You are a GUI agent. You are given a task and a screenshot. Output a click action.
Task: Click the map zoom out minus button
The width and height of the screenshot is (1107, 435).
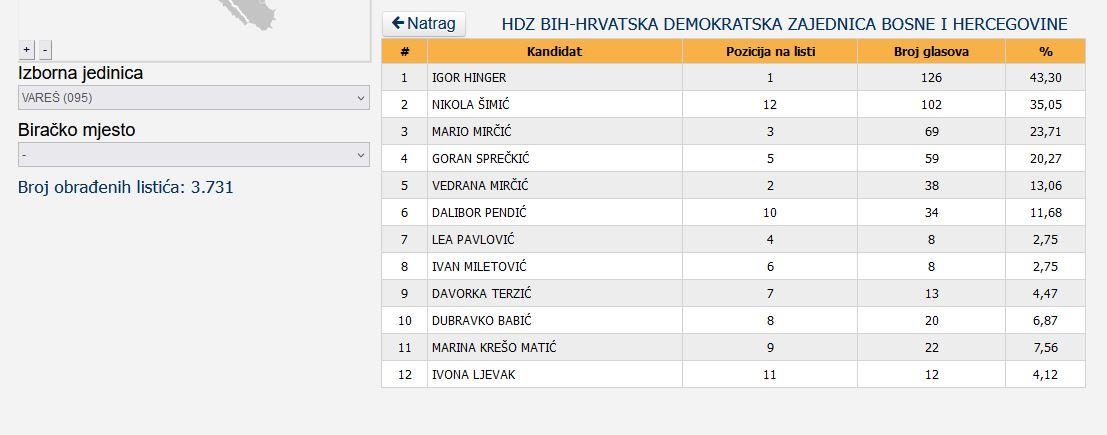[x=45, y=50]
